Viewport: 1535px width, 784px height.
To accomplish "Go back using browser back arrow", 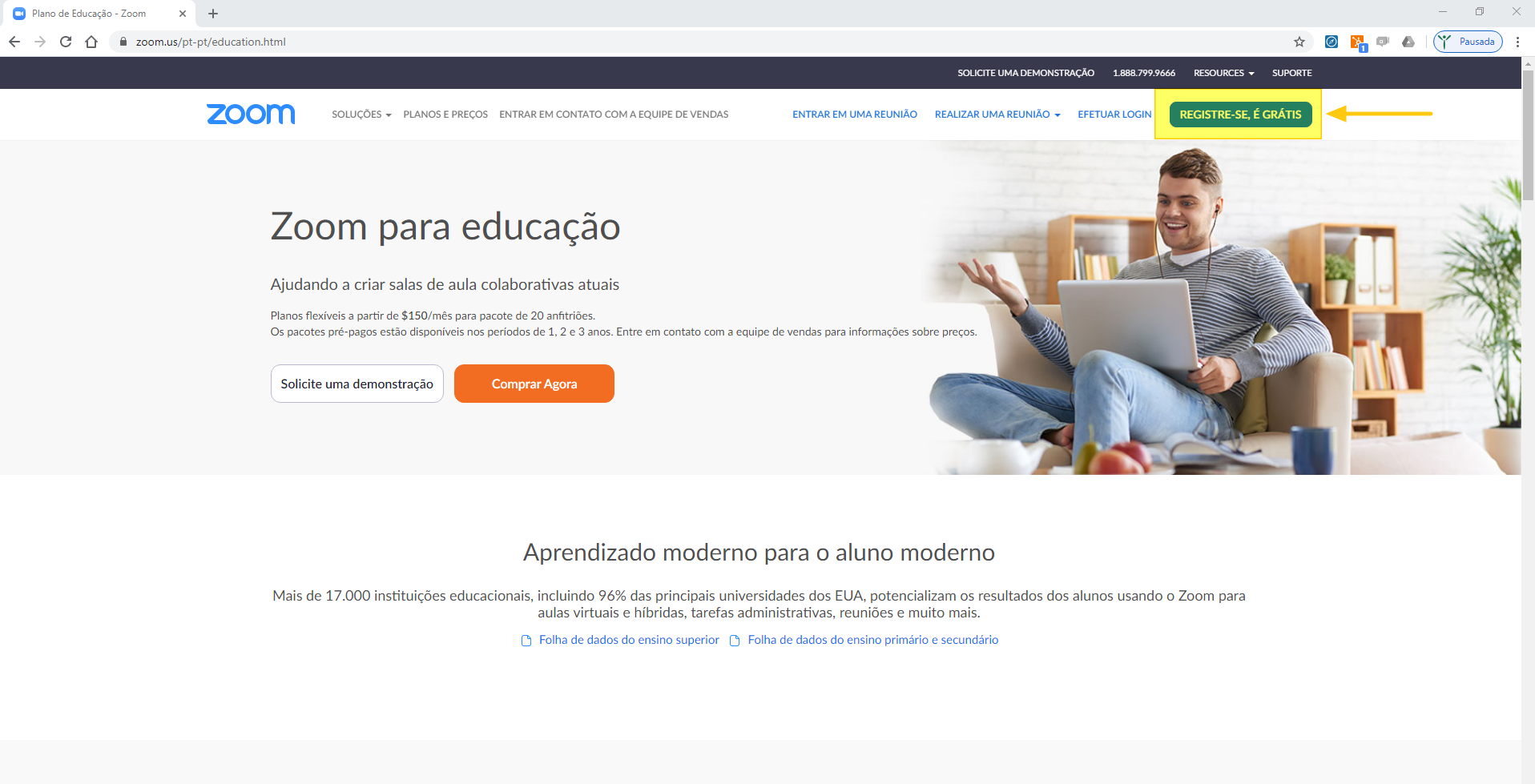I will pyautogui.click(x=14, y=42).
